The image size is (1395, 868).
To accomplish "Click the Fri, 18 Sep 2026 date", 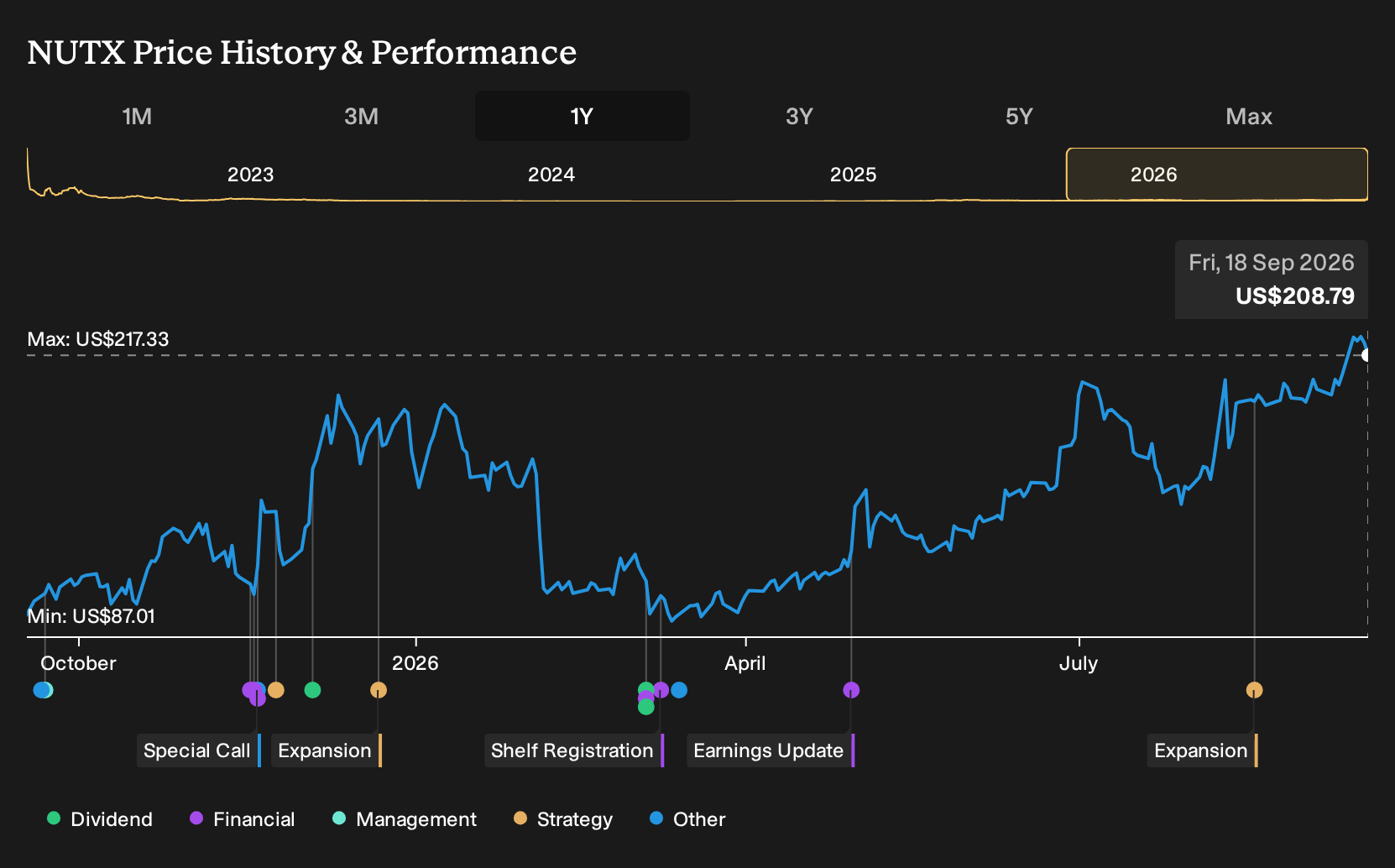I will (1271, 263).
